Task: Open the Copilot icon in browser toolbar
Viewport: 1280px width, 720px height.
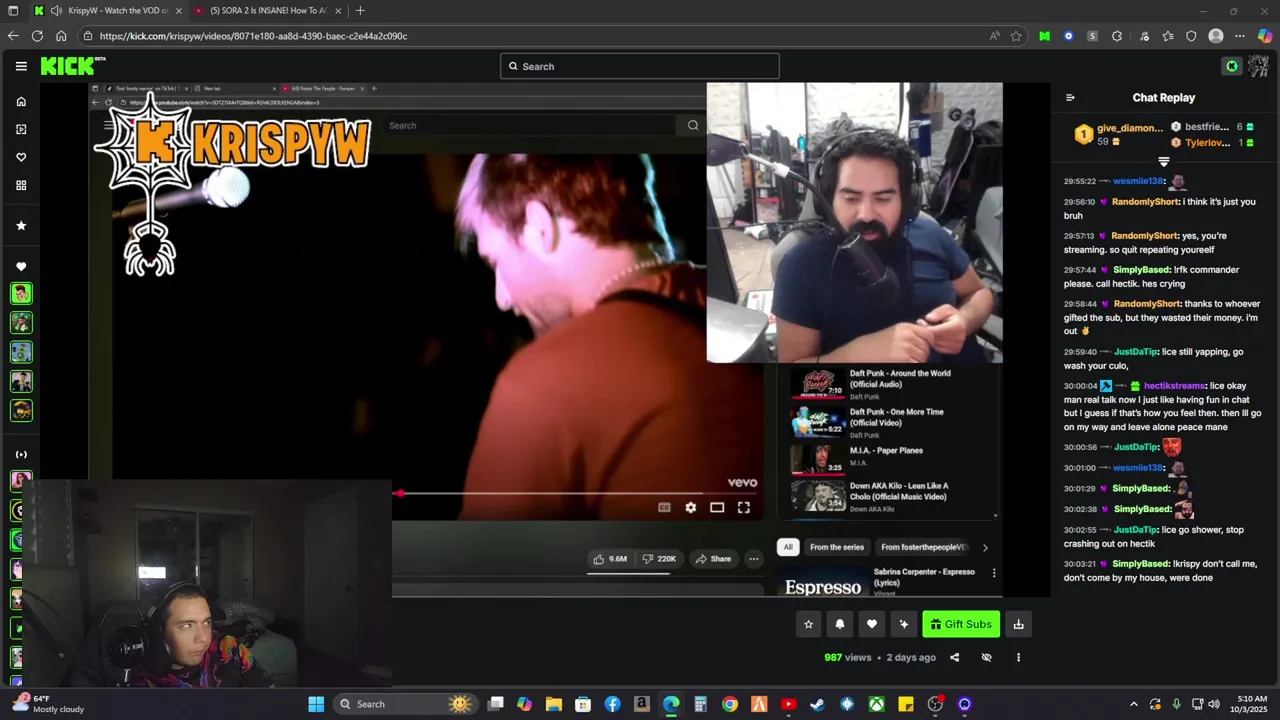Action: click(x=1264, y=36)
